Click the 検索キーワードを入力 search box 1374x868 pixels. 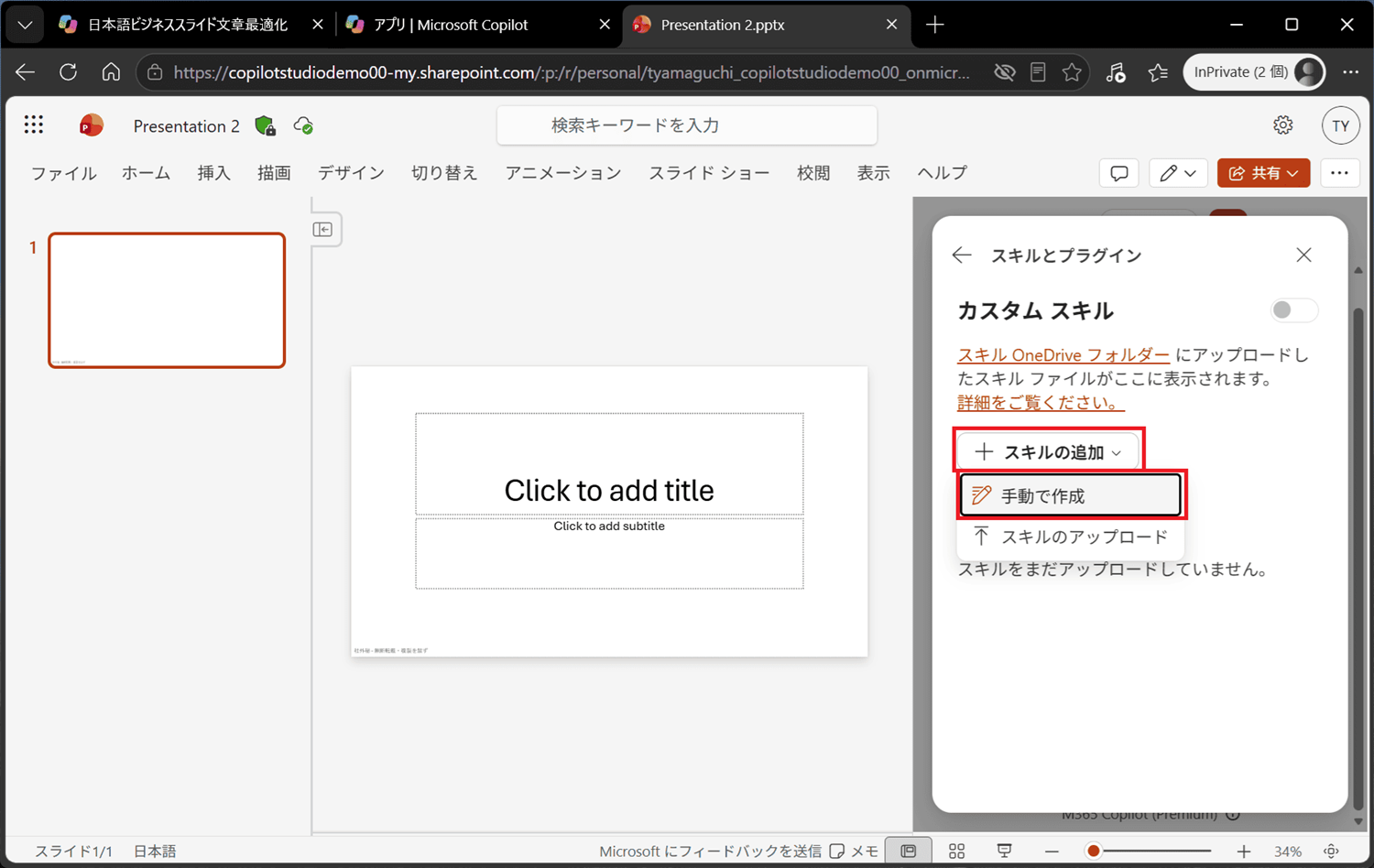tap(687, 125)
